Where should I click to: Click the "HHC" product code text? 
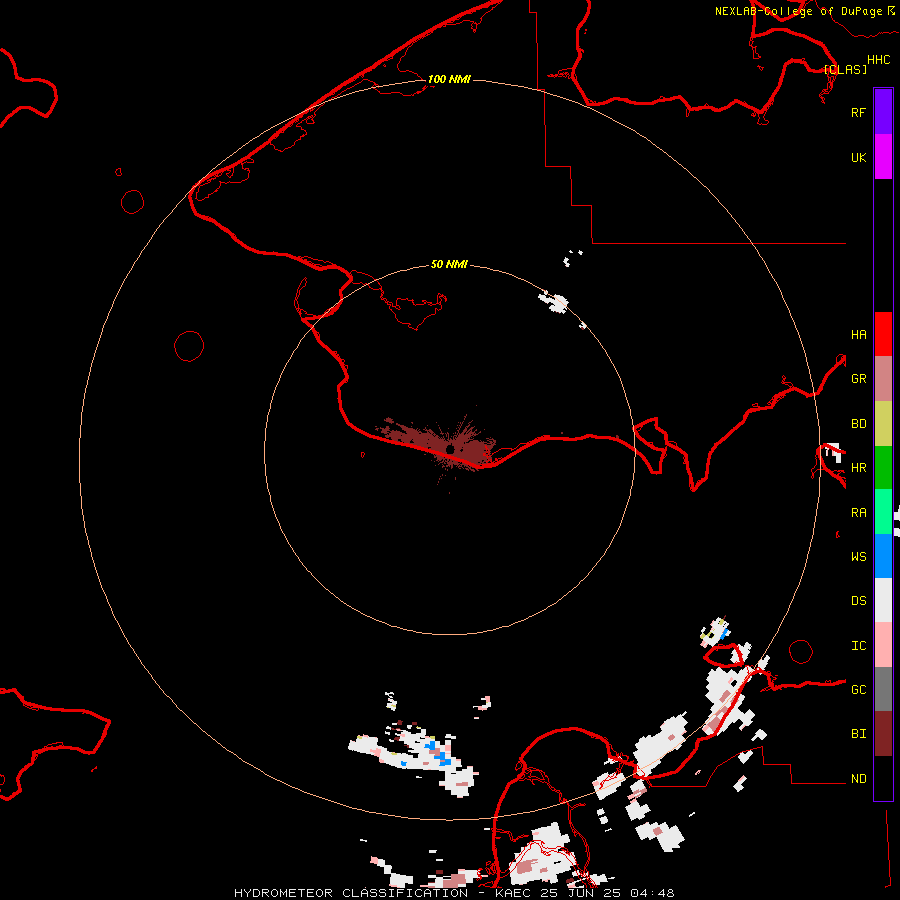pos(878,60)
